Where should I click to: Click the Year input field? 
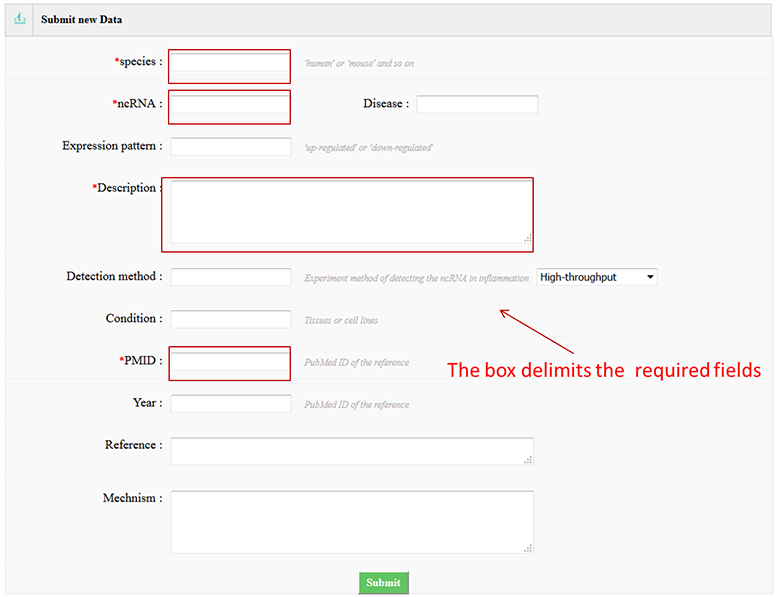pyautogui.click(x=230, y=403)
